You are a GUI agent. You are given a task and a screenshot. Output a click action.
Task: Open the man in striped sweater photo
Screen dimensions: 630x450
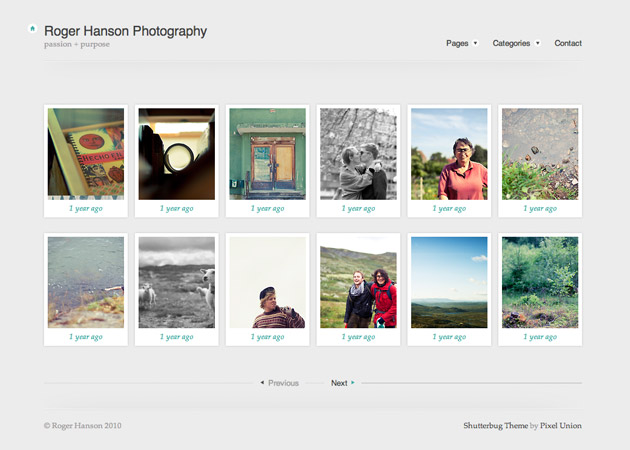click(x=267, y=282)
